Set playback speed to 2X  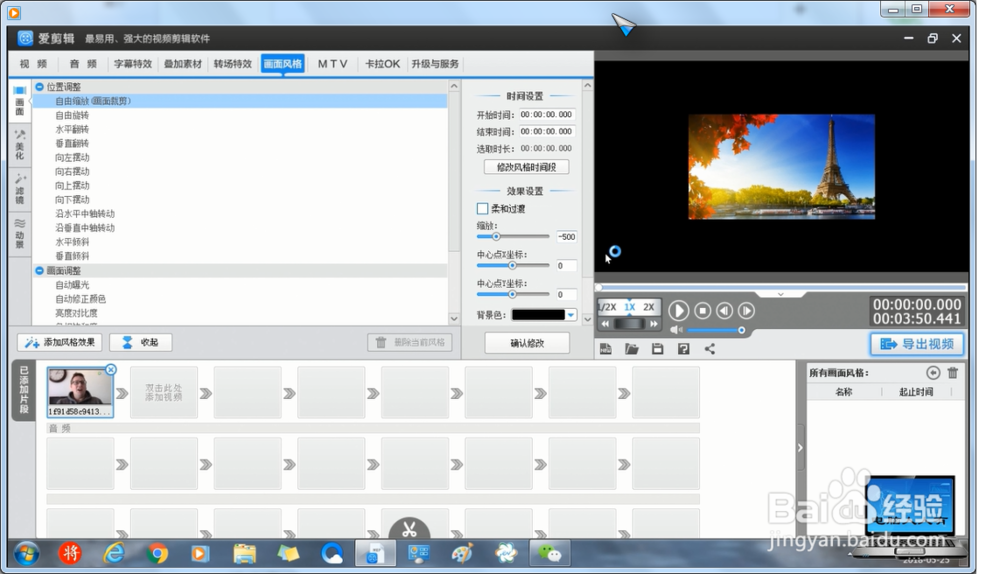[x=649, y=307]
